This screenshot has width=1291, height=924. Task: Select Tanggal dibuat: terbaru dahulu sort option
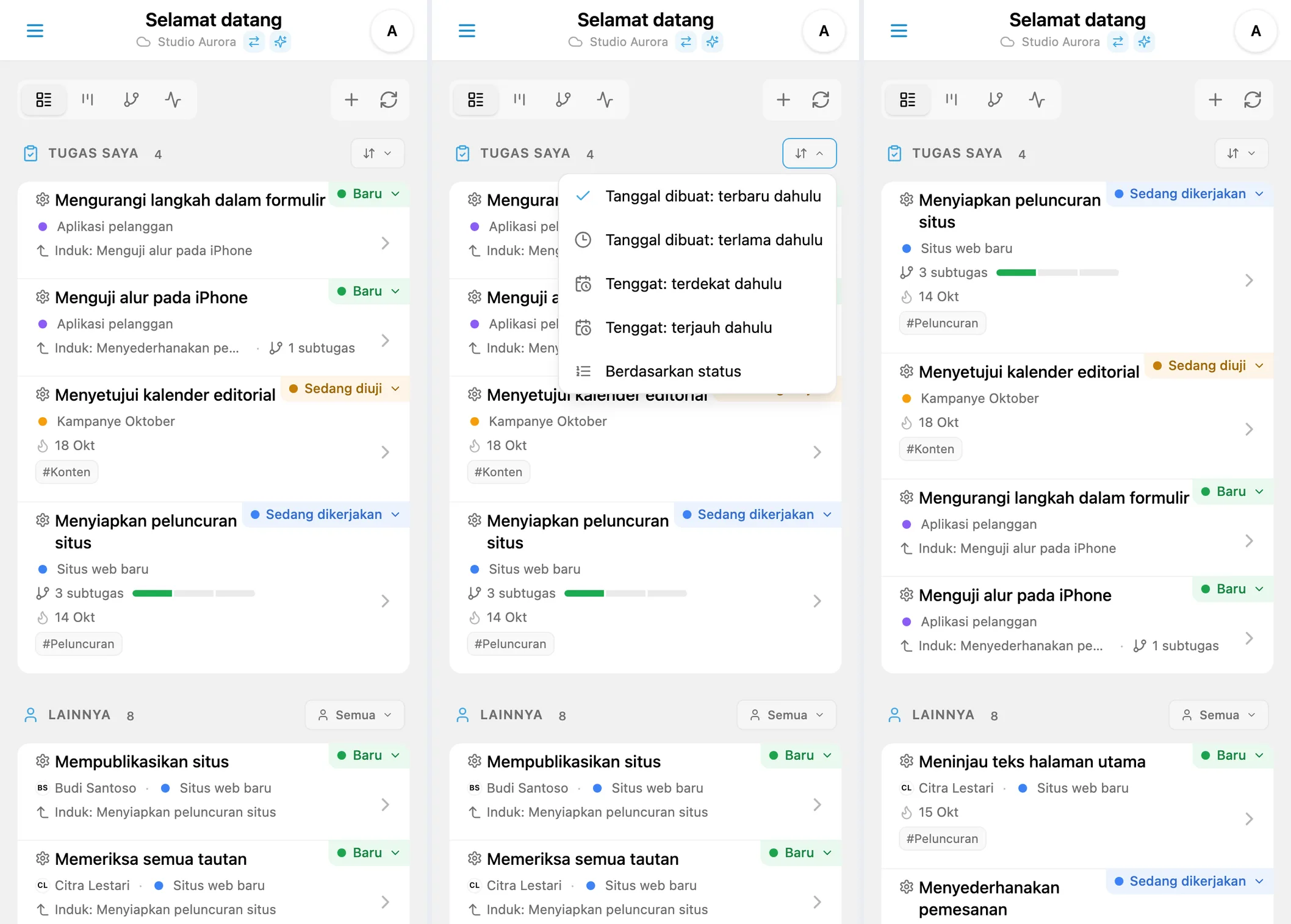[697, 196]
